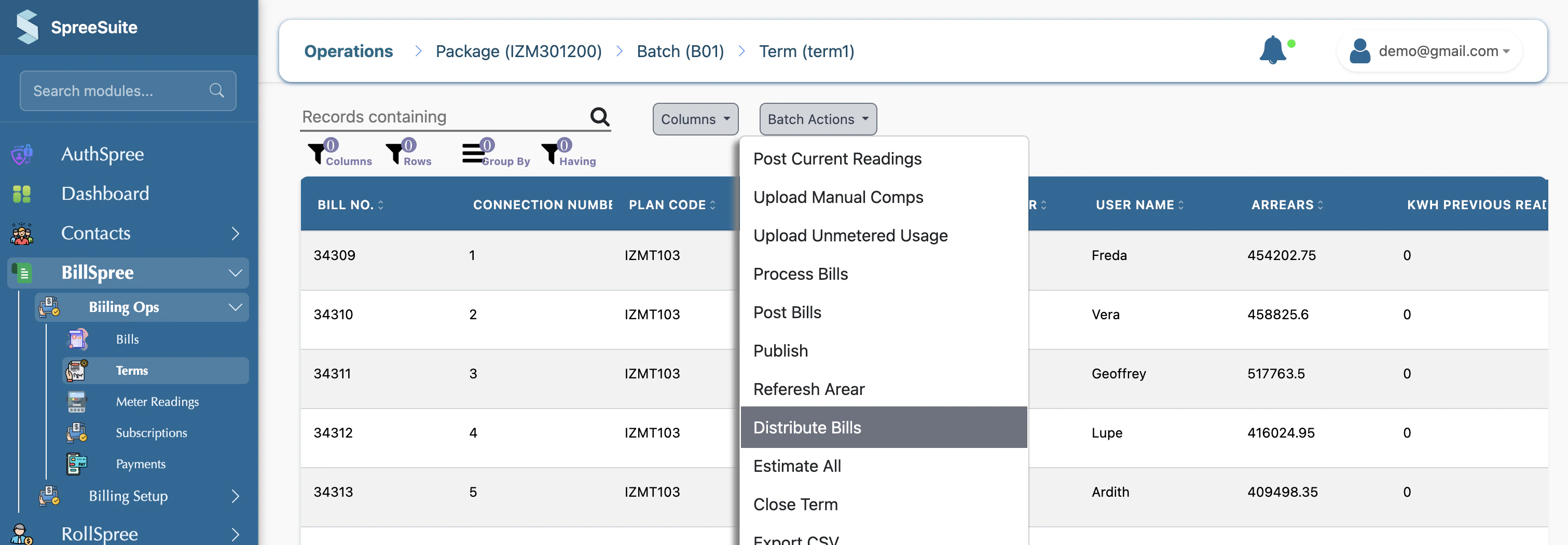Screen dimensions: 1568x545
Task: Select Estimate All action
Action: click(883, 466)
